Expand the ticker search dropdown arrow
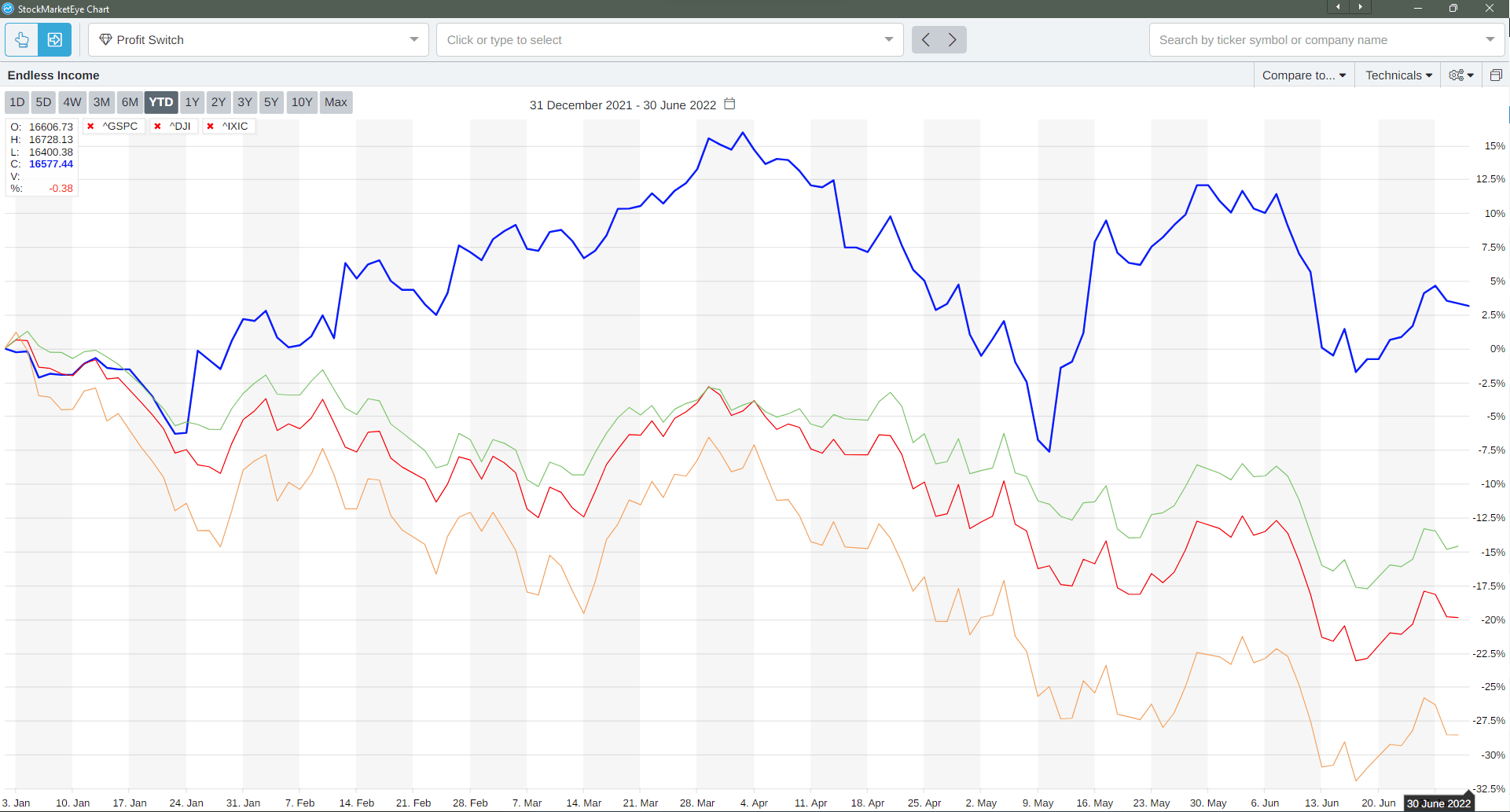This screenshot has height=812, width=1510. point(1490,39)
